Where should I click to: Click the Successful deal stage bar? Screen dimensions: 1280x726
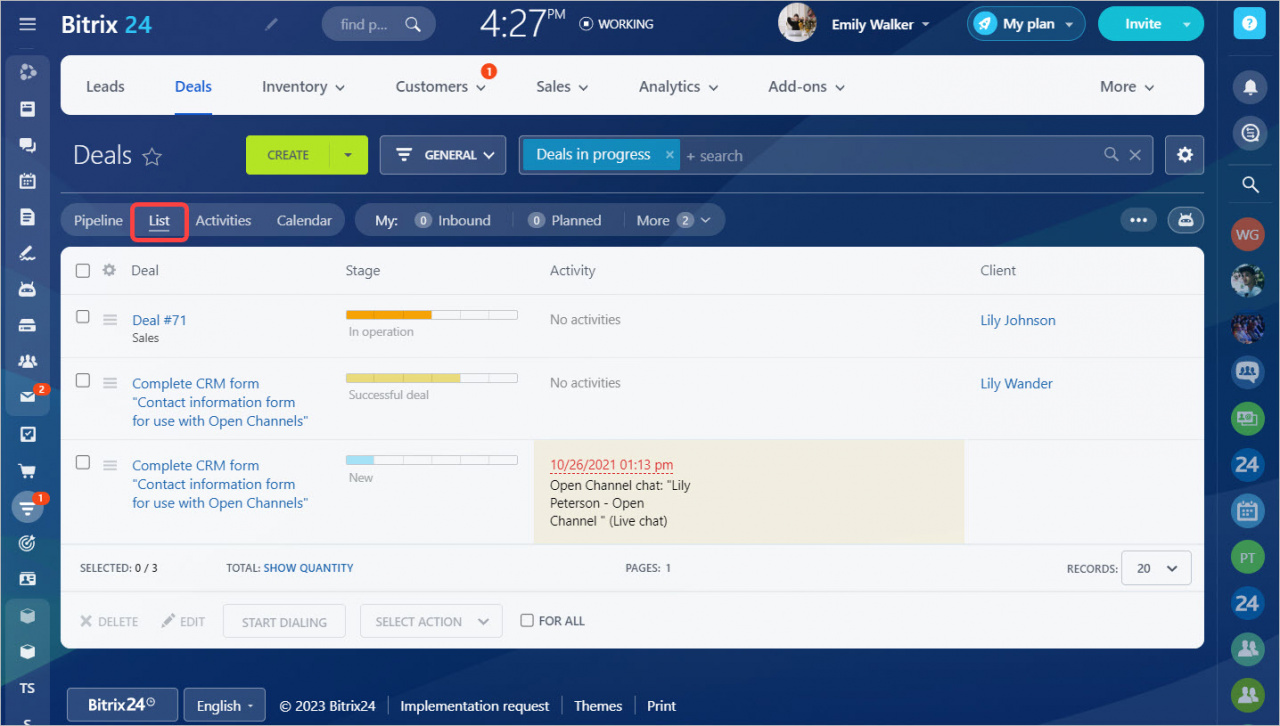pyautogui.click(x=431, y=378)
